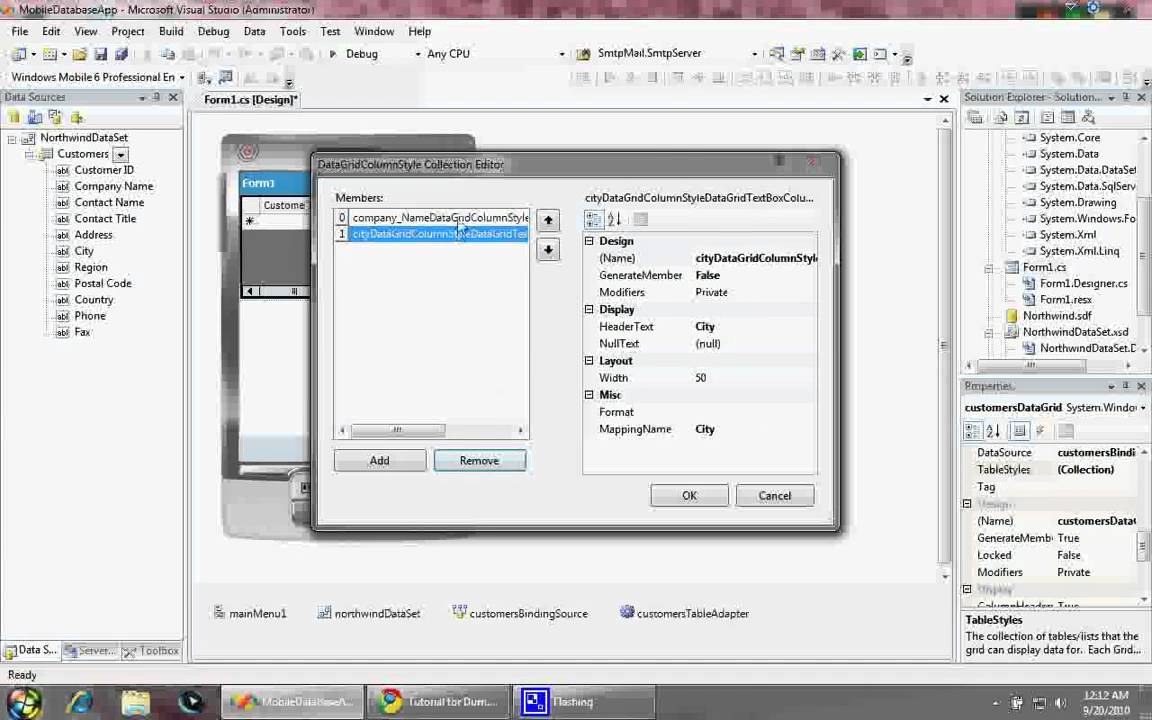The width and height of the screenshot is (1152, 720).
Task: Select mainMenu1 component in tray
Action: click(x=250, y=613)
